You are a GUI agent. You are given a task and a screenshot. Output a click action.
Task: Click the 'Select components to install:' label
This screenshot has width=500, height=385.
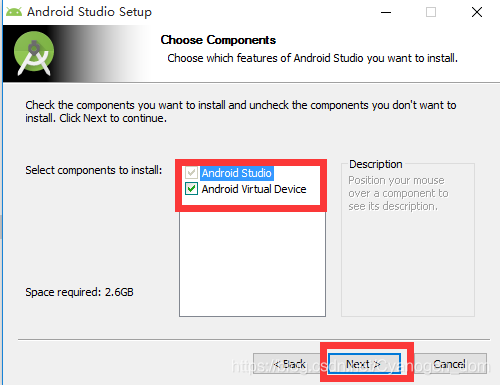(94, 170)
